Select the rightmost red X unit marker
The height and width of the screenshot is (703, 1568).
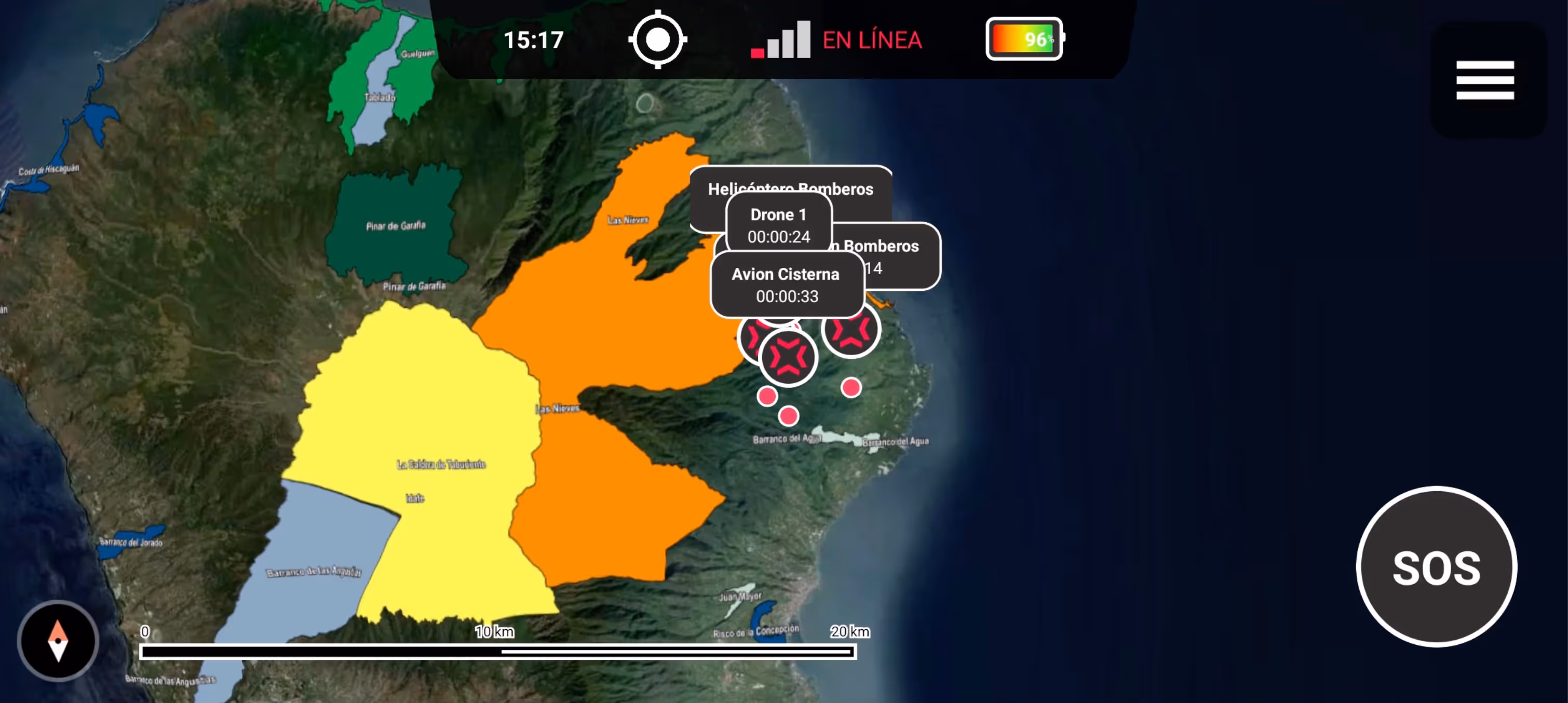click(x=851, y=330)
